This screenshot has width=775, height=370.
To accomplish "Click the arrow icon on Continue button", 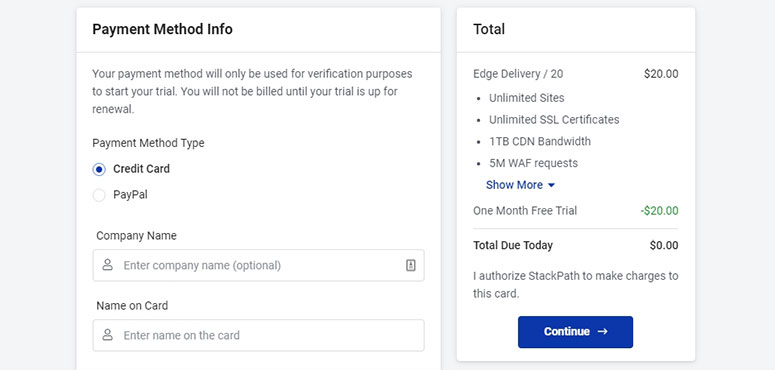I will pyautogui.click(x=602, y=331).
